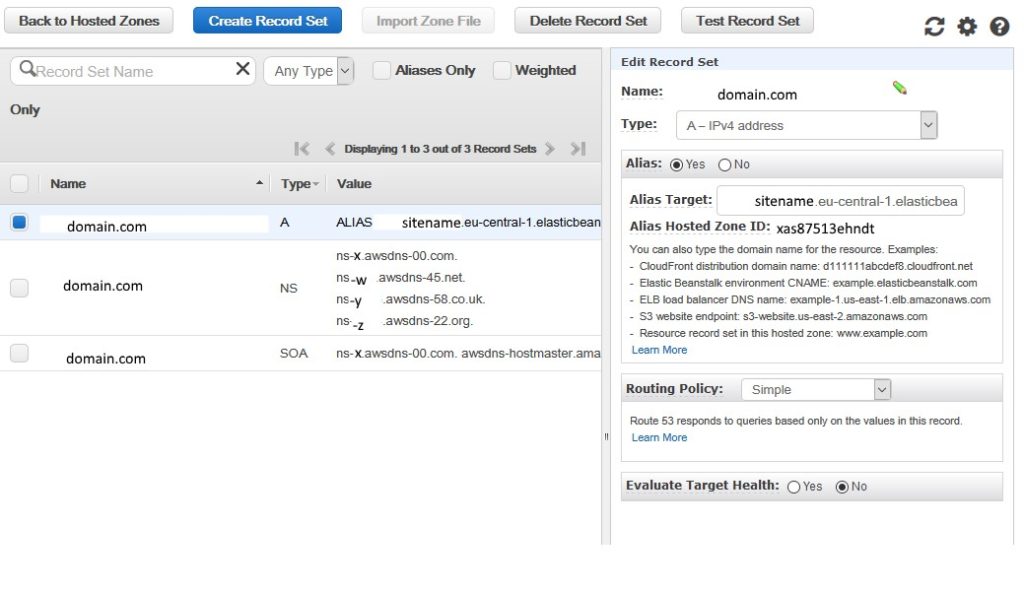Open the Route 53 settings gear
1024x591 pixels.
(967, 27)
